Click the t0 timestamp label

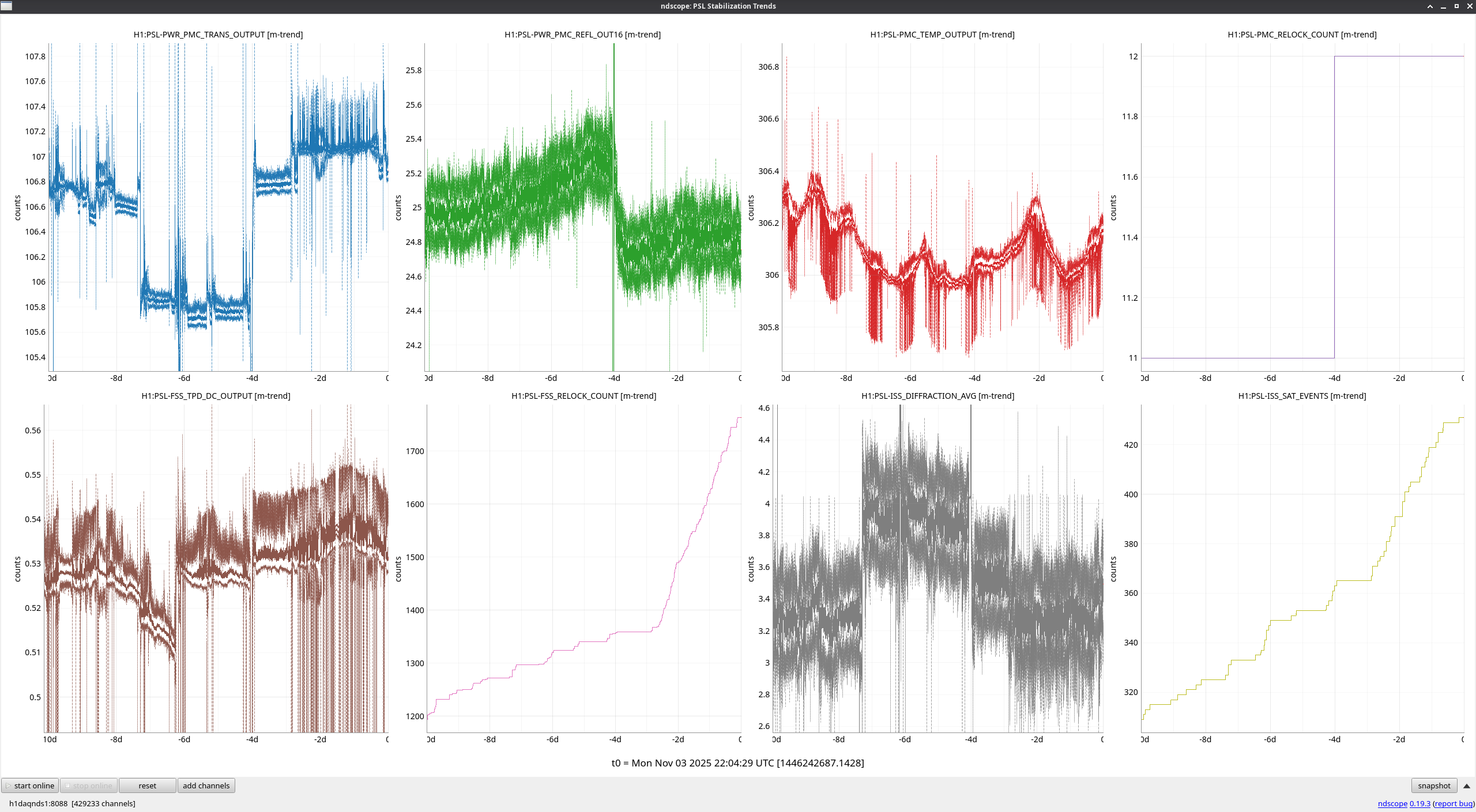[x=737, y=763]
